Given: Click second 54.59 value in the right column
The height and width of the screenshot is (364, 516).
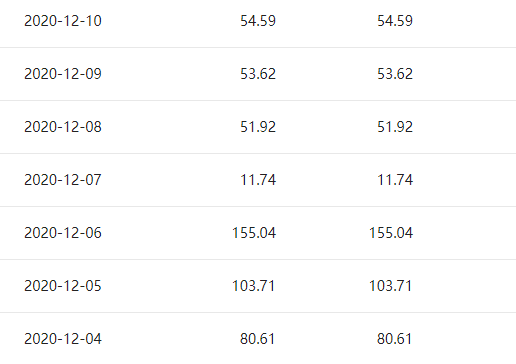Looking at the screenshot, I should tap(395, 21).
